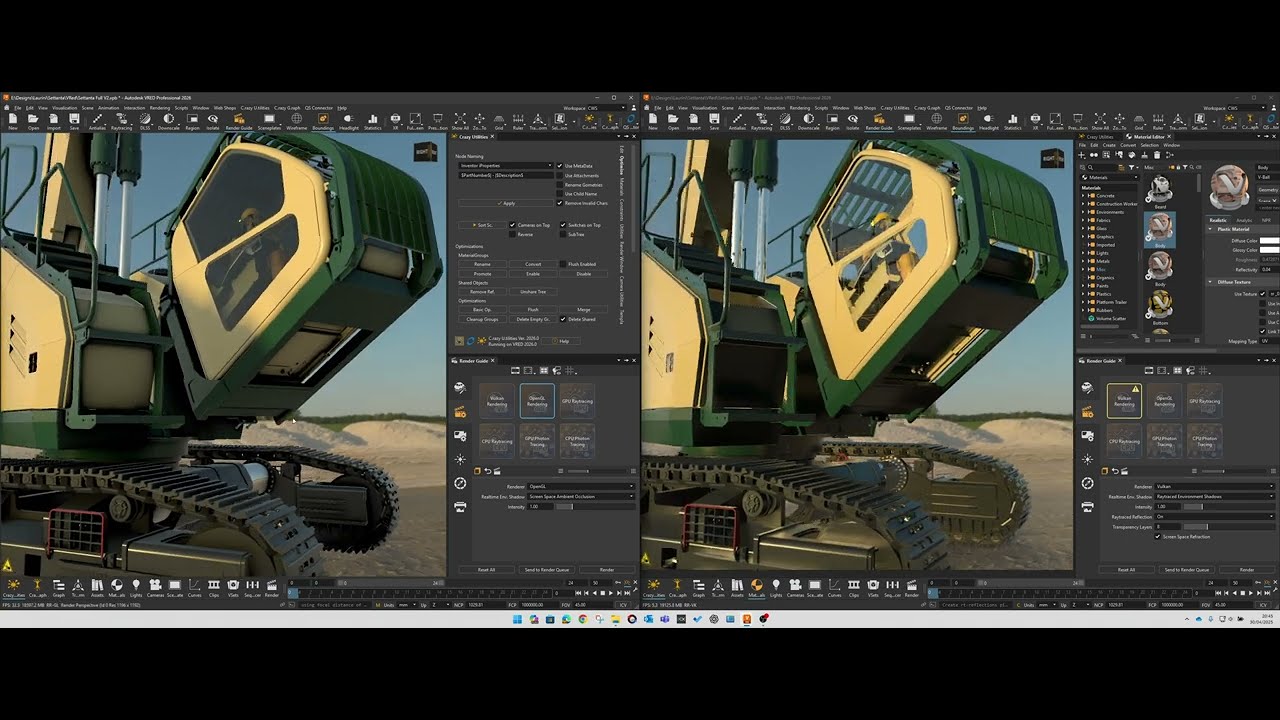The height and width of the screenshot is (720, 1280).
Task: Toggle Delete Shared checkbox
Action: click(x=562, y=319)
